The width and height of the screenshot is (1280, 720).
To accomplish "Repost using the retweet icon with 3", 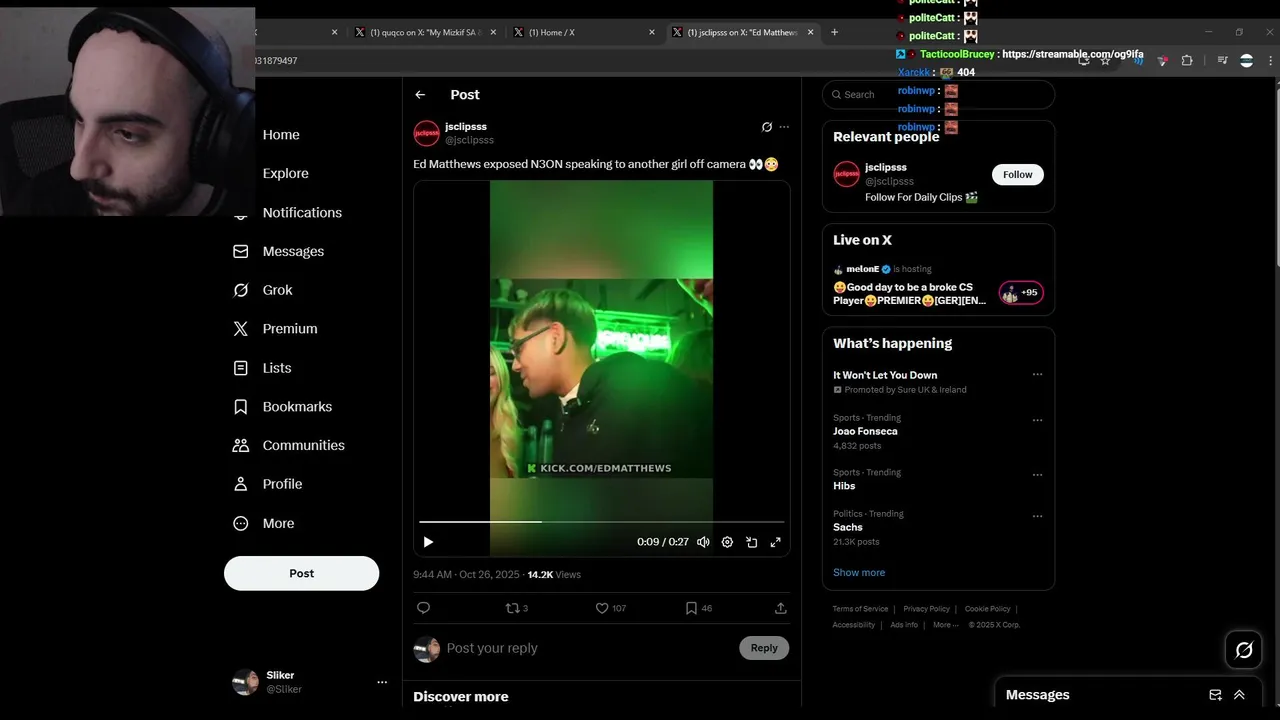I will click(x=517, y=608).
